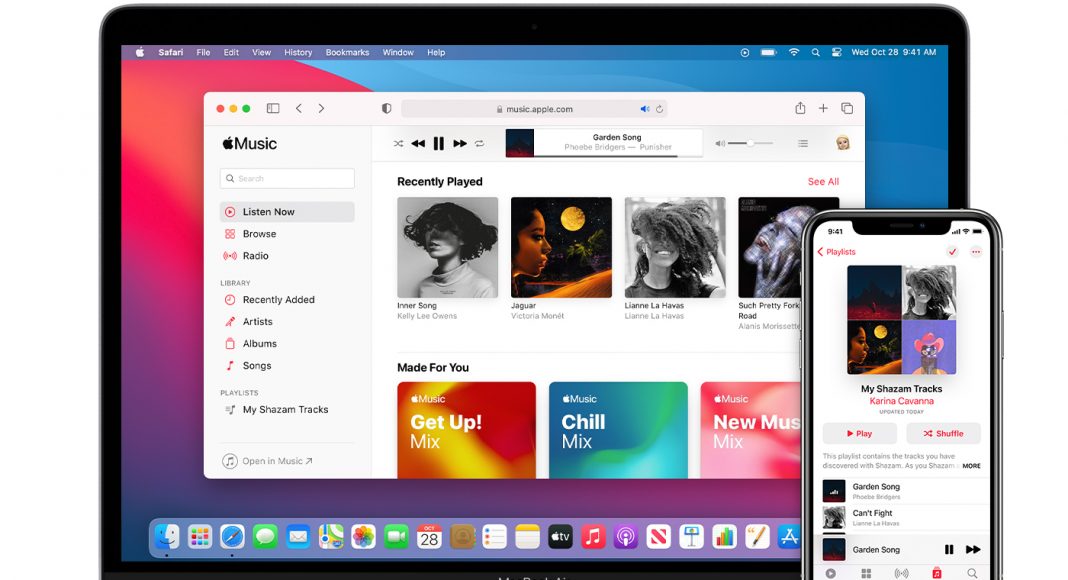The height and width of the screenshot is (580, 1068).
Task: Open Safari's privacy report shield icon
Action: (x=386, y=108)
